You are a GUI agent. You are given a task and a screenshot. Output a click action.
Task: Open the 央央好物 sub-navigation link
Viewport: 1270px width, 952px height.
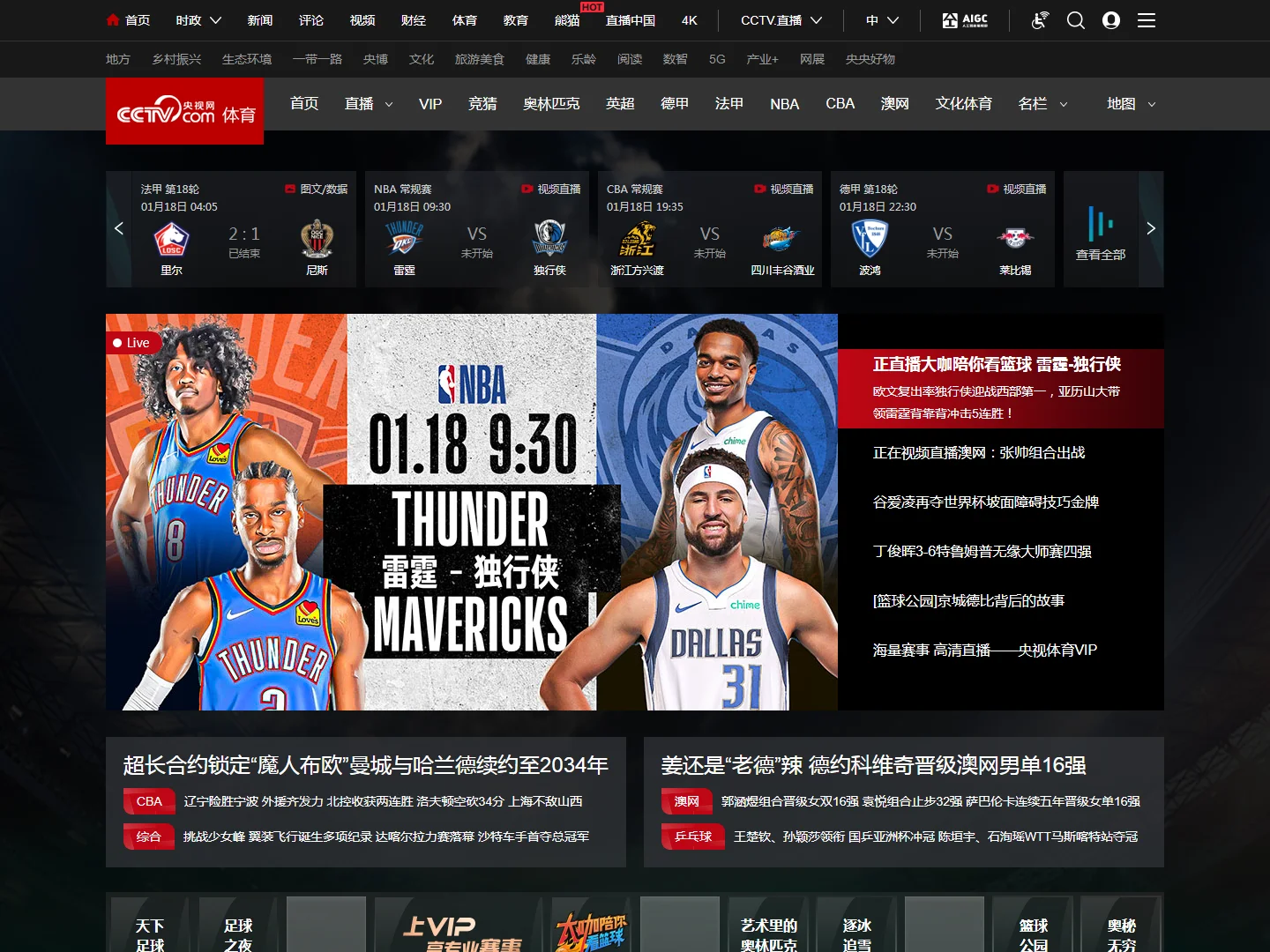870,59
